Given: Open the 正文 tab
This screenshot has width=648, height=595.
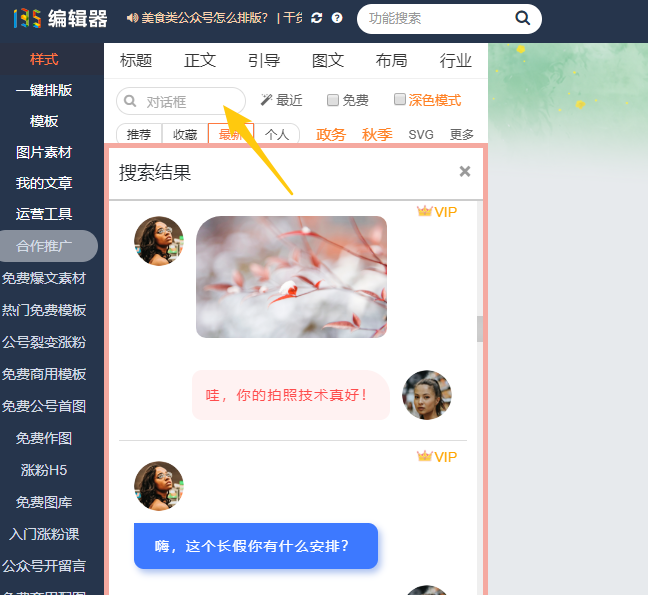Looking at the screenshot, I should 200,60.
